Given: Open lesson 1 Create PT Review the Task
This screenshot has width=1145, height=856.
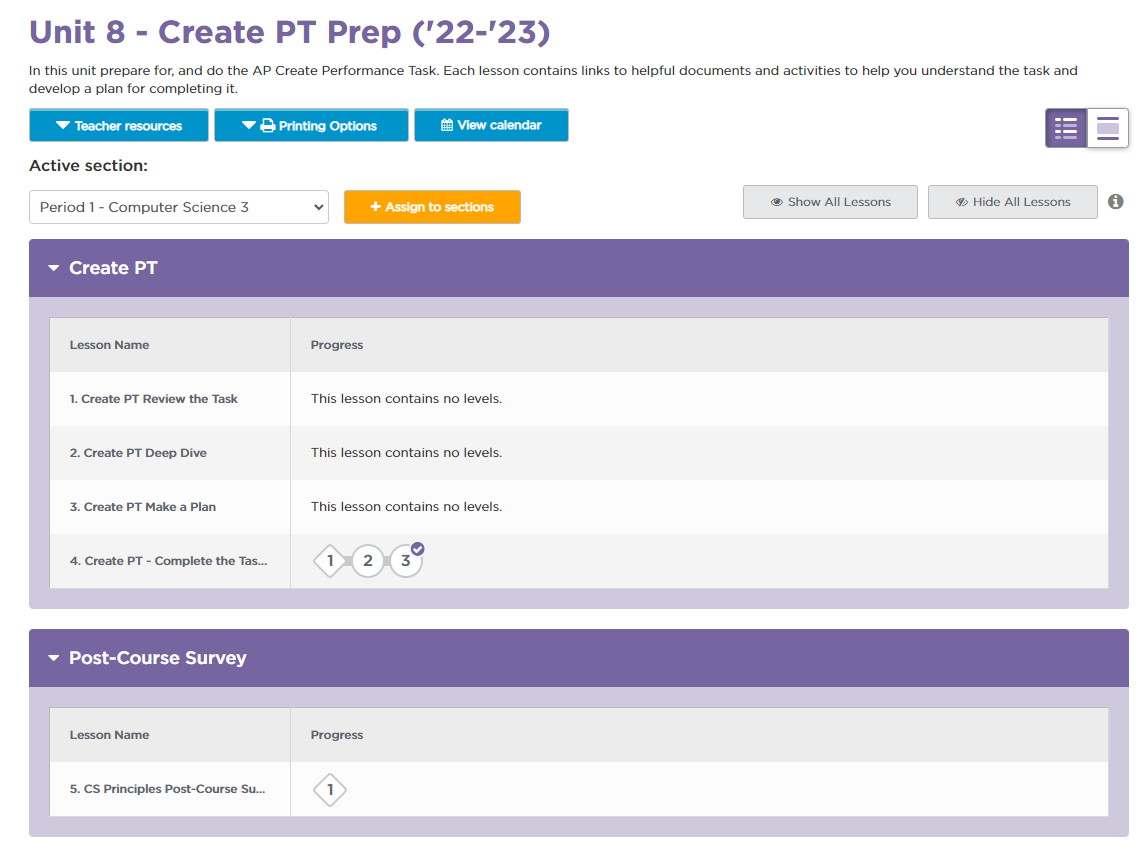Looking at the screenshot, I should click(x=154, y=399).
